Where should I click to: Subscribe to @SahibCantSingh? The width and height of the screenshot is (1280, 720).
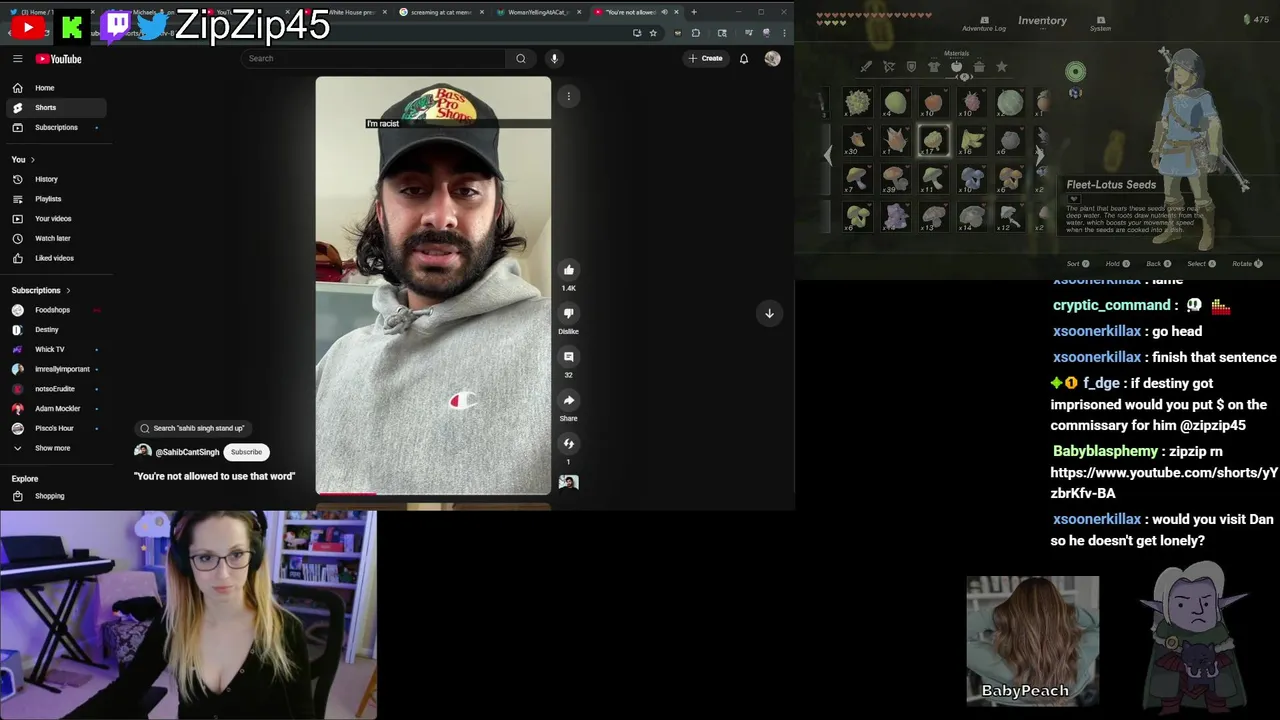pyautogui.click(x=246, y=452)
